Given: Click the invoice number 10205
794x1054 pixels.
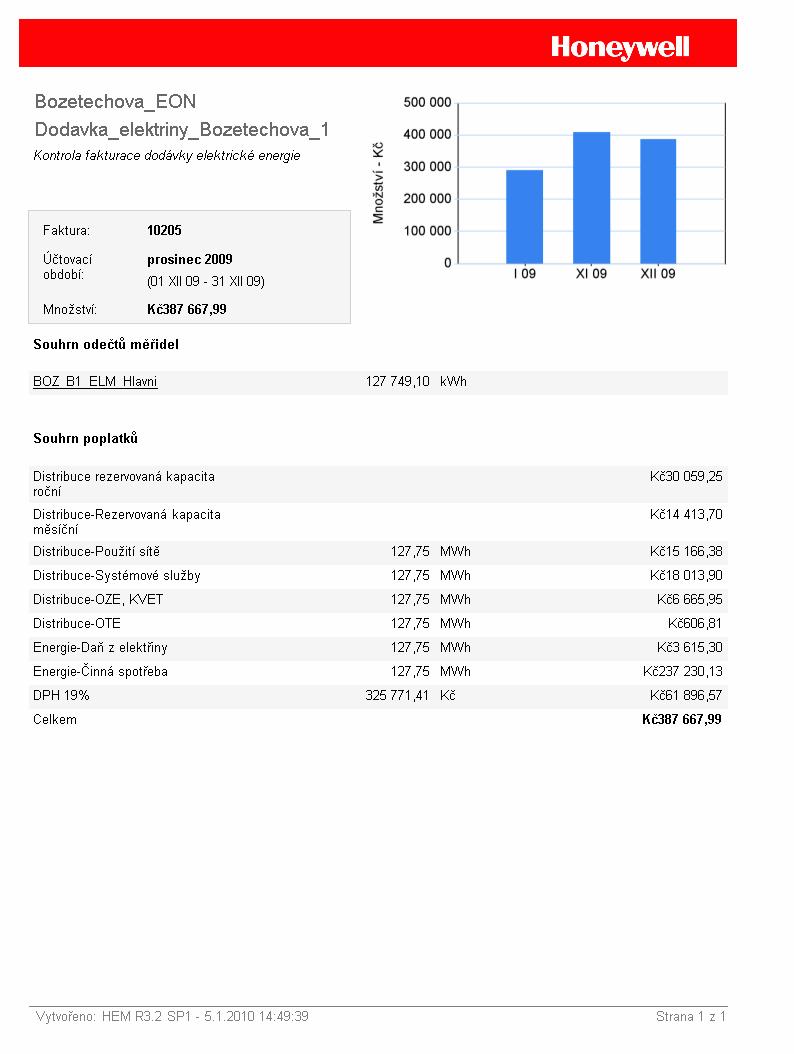Looking at the screenshot, I should [164, 231].
